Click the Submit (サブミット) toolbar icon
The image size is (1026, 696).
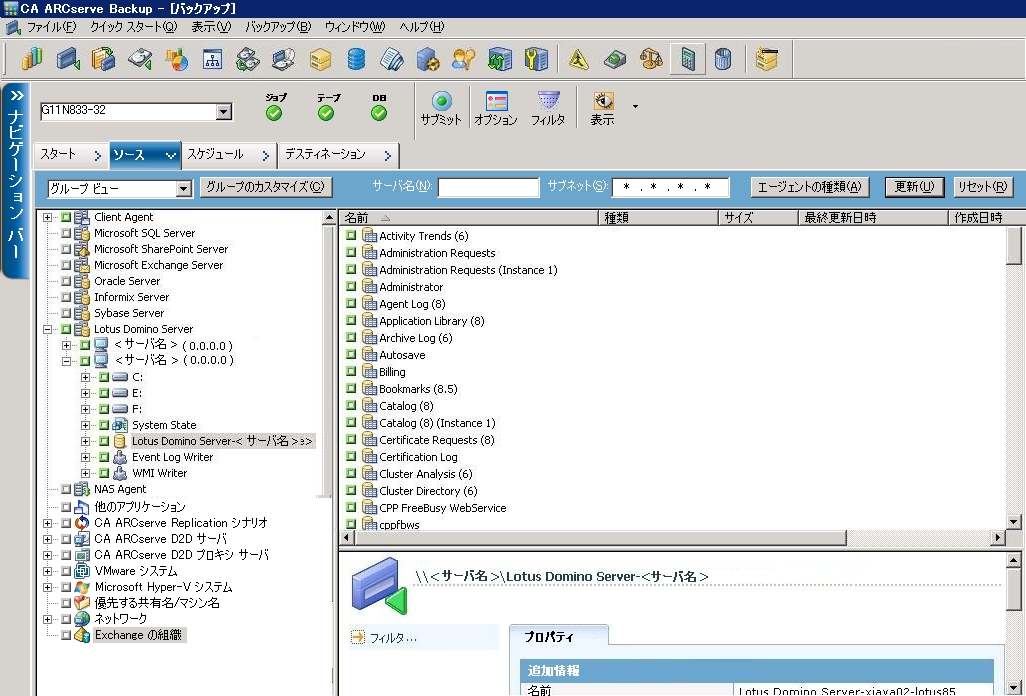pos(441,102)
